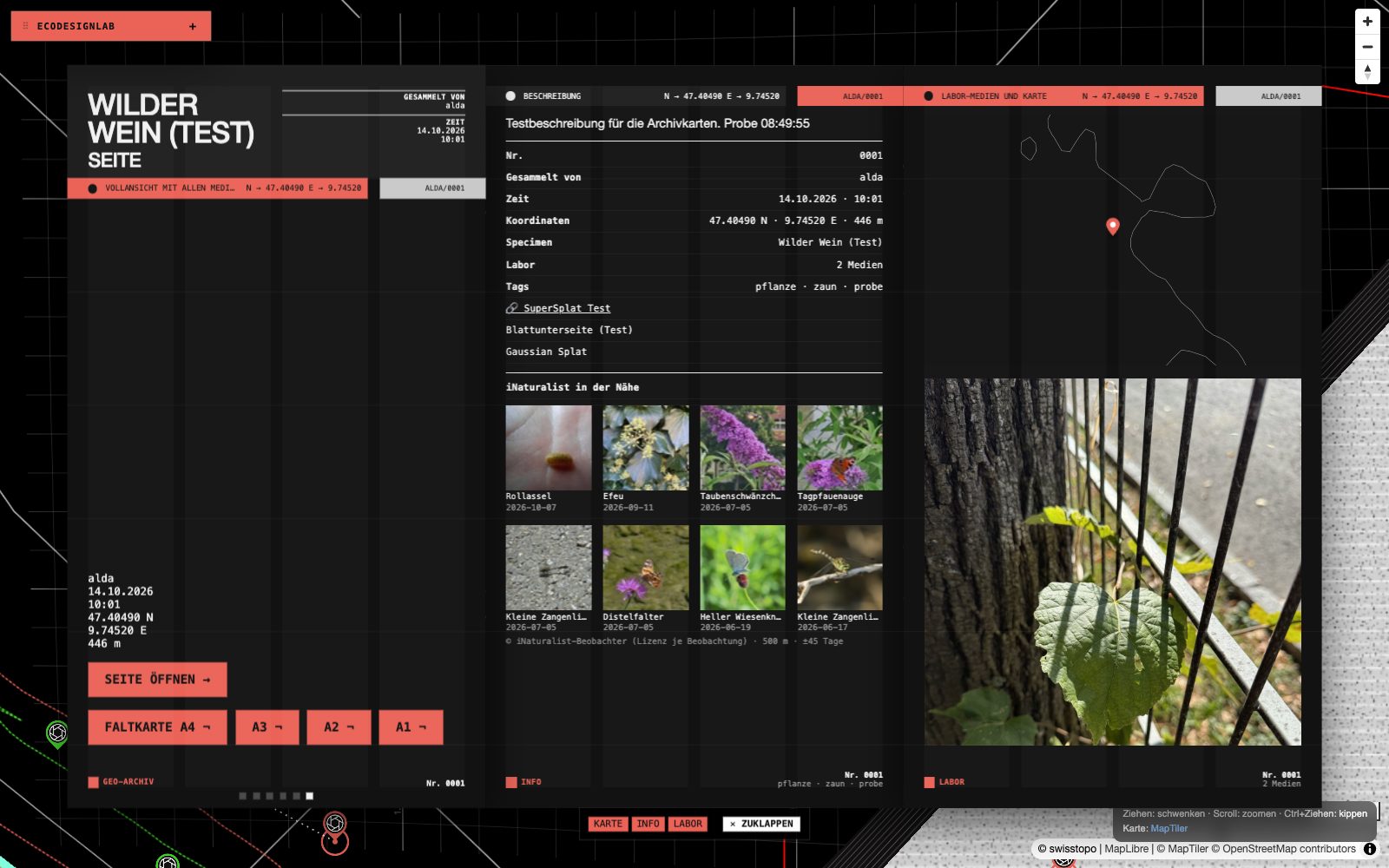This screenshot has width=1389, height=868.
Task: Choose the A3 format button
Action: [x=267, y=727]
